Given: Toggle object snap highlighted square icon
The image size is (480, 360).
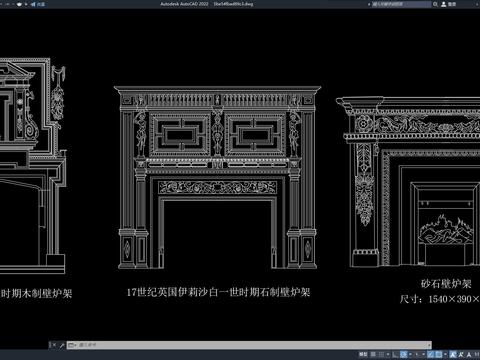Looking at the screenshot, I should coord(439,354).
